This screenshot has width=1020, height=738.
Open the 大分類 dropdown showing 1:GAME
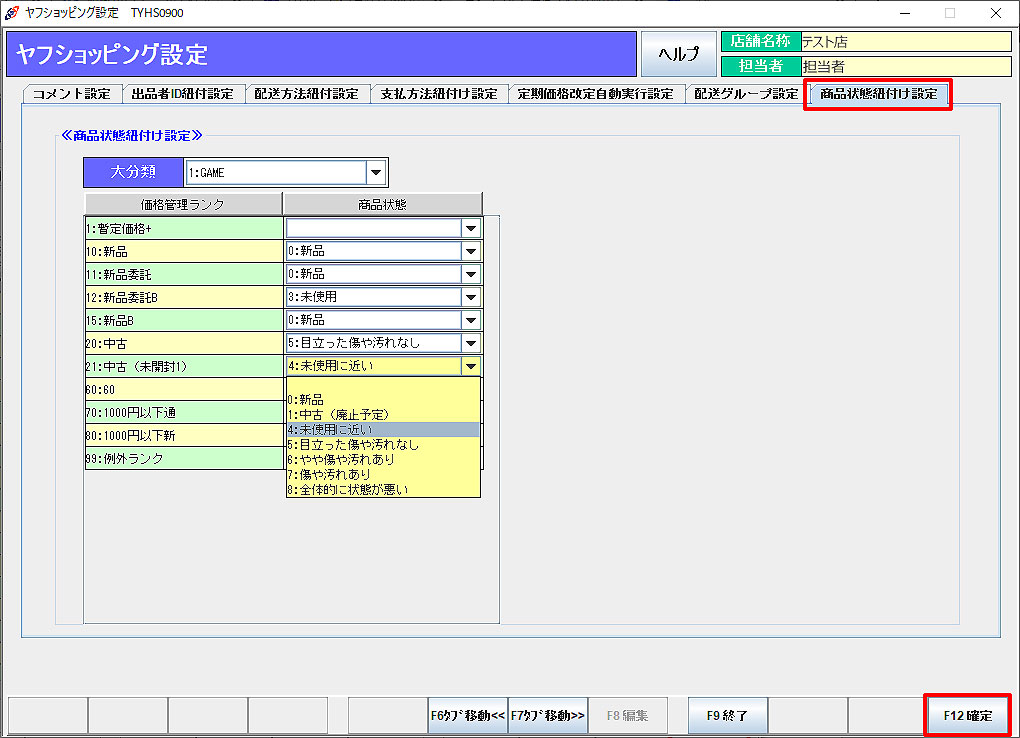(376, 173)
